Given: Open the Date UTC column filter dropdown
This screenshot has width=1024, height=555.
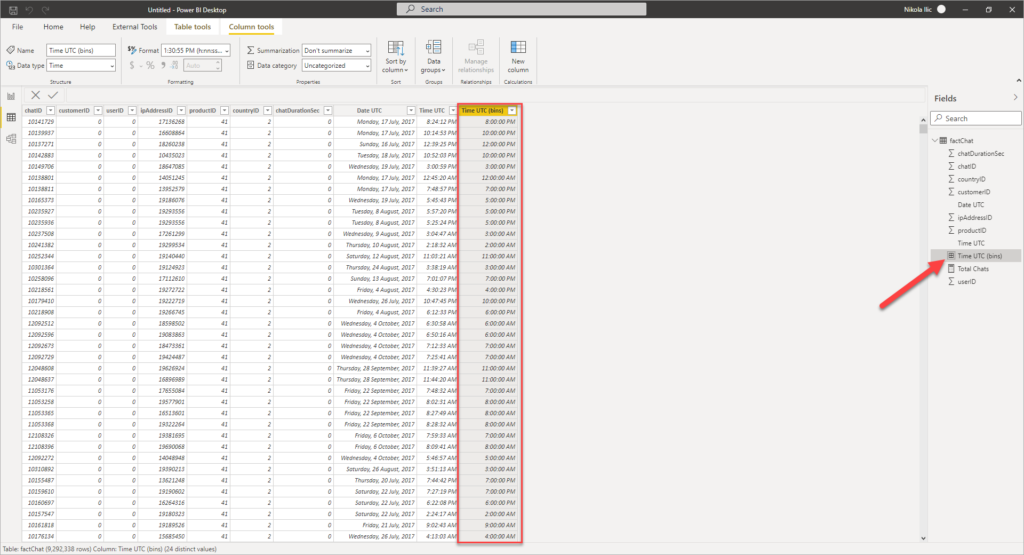Looking at the screenshot, I should [411, 110].
